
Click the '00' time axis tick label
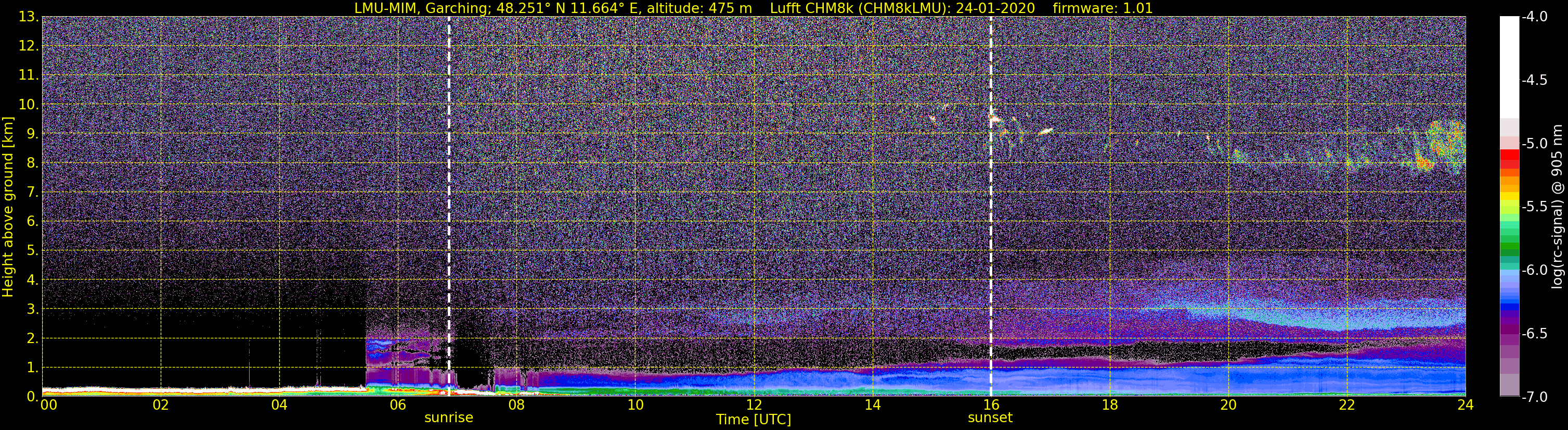tap(49, 405)
